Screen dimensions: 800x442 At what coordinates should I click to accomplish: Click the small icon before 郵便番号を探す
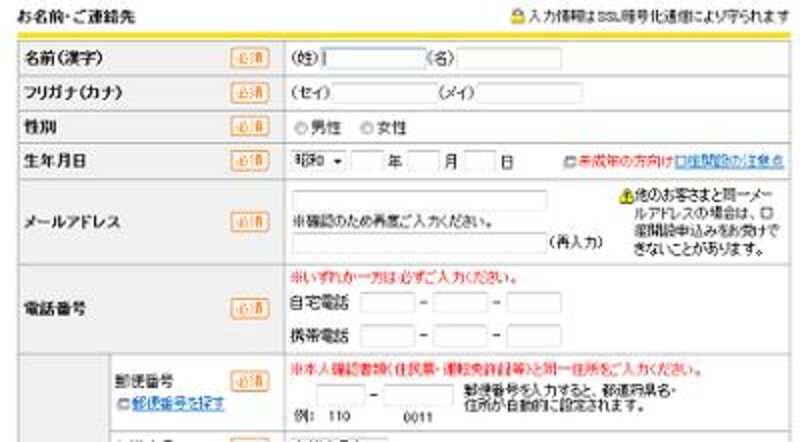point(123,404)
